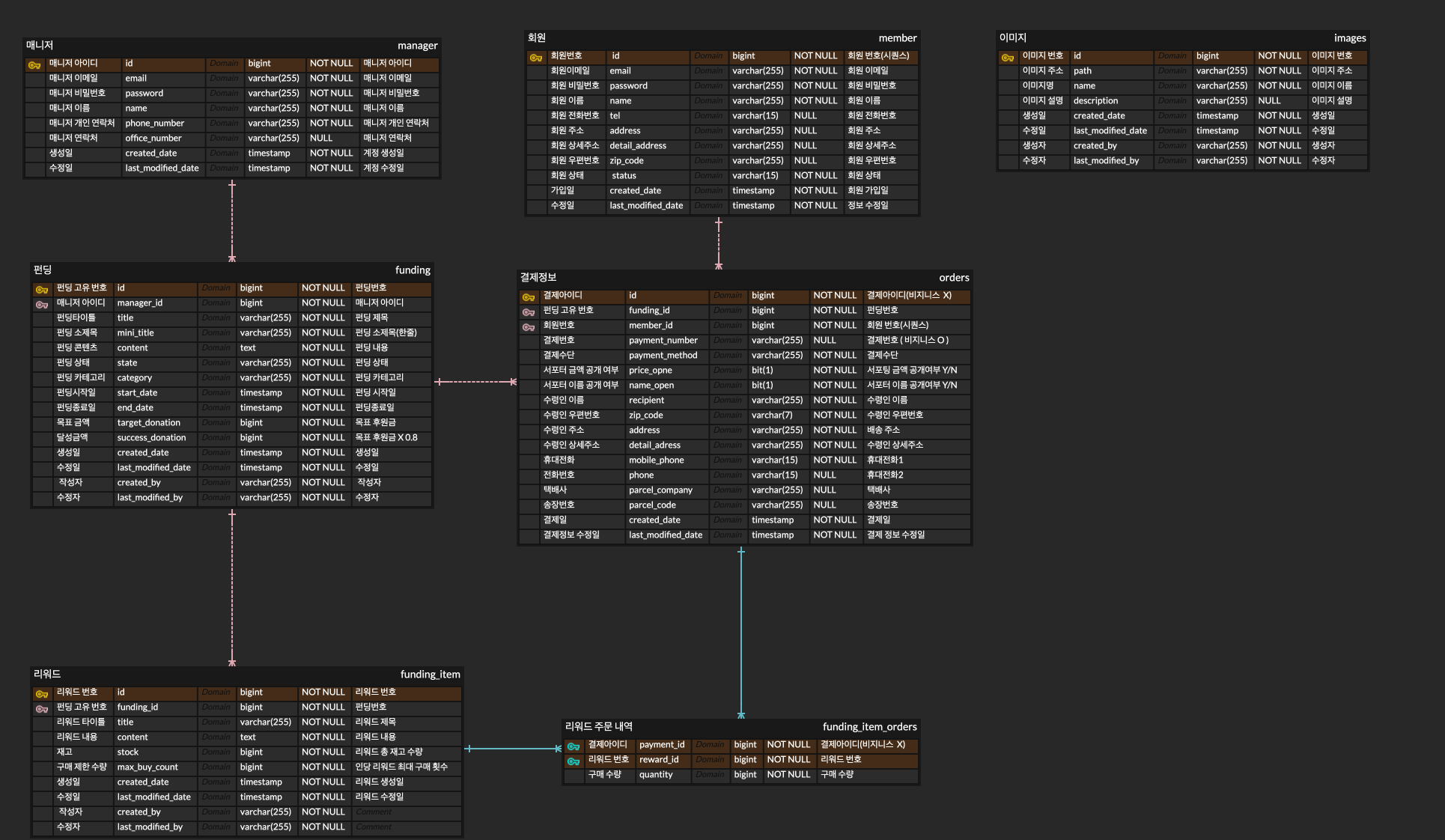Click the success_donation column in funding table
The width and height of the screenshot is (1445, 840).
pos(151,438)
